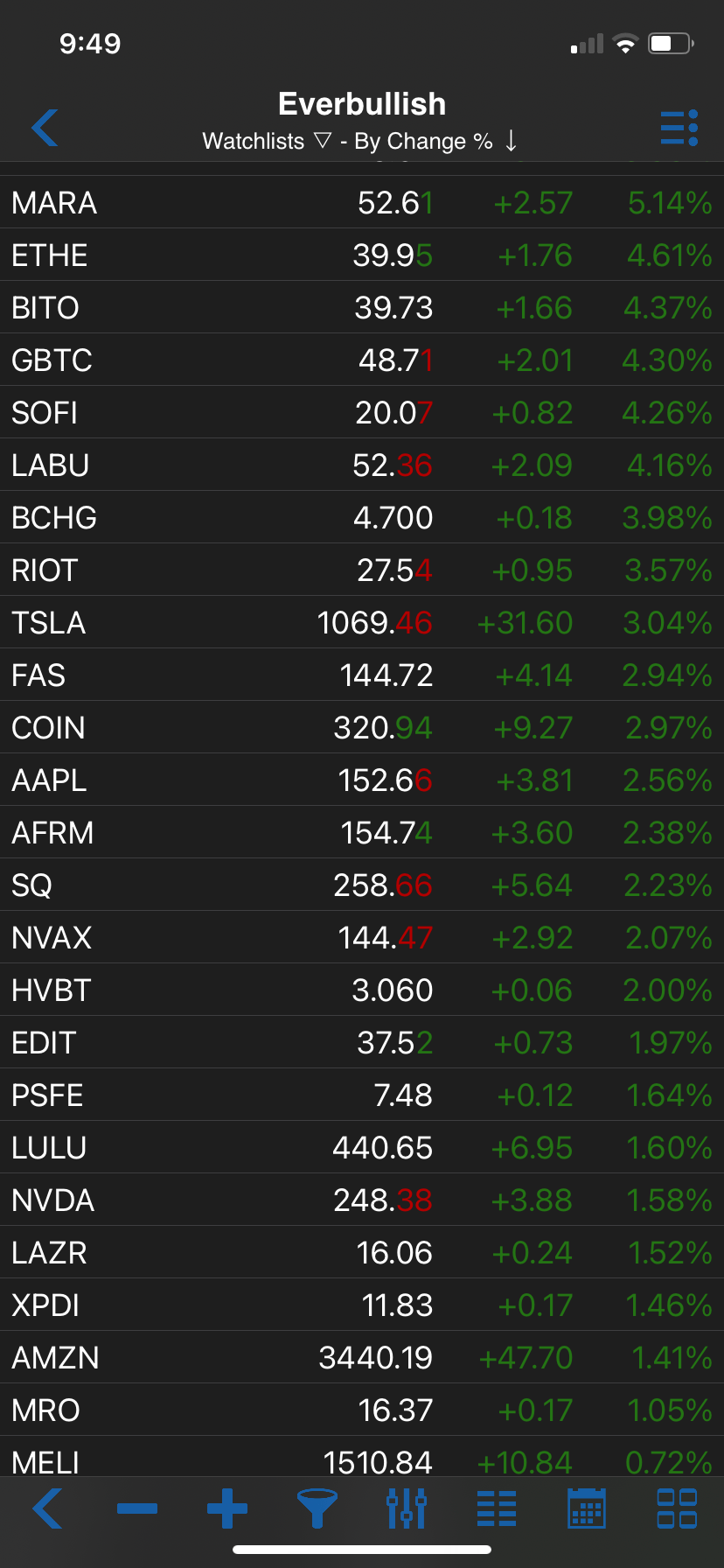Tap the minus icon in bottom toolbar

137,1508
